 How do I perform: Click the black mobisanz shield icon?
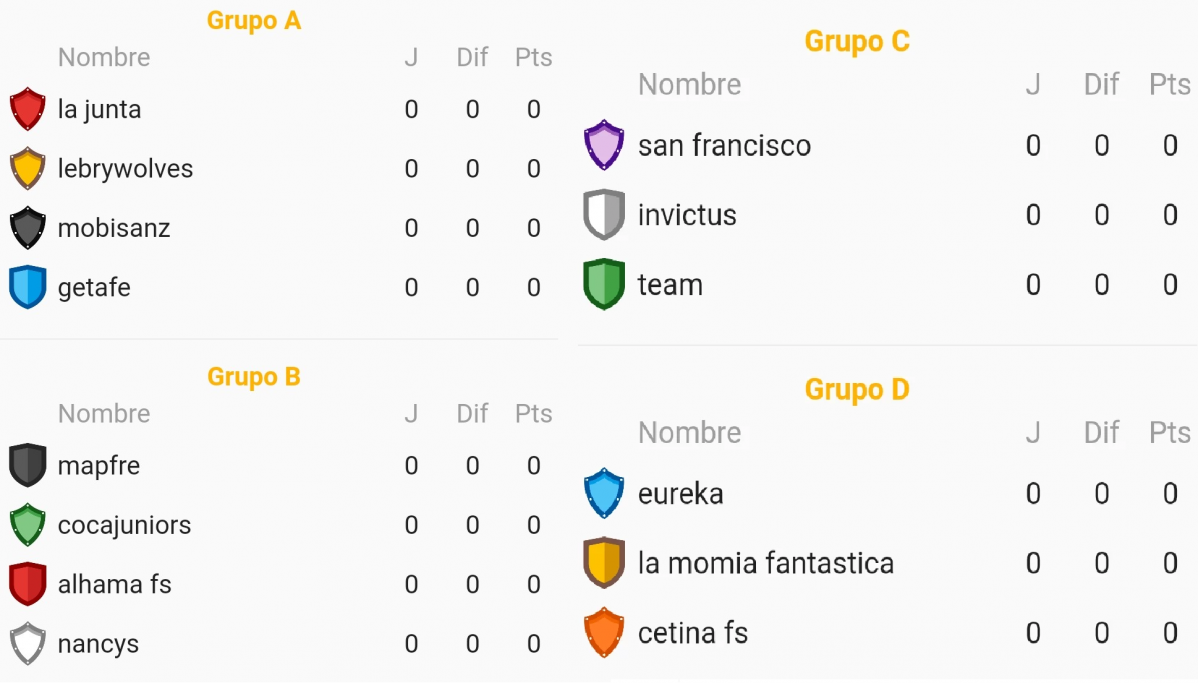(28, 228)
